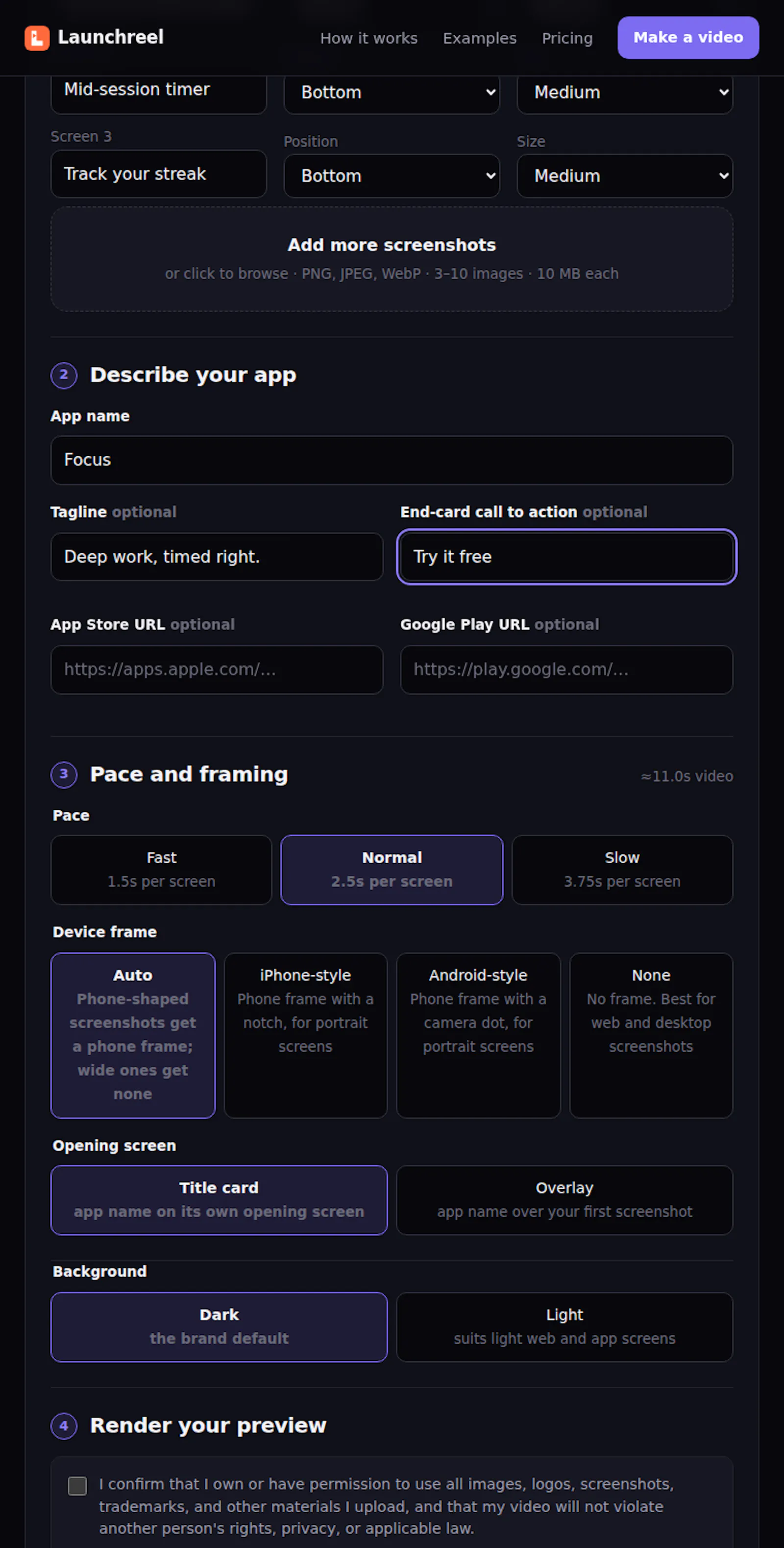Open Position dropdown for Screen 3
Screen dimensions: 784x1548
point(392,175)
